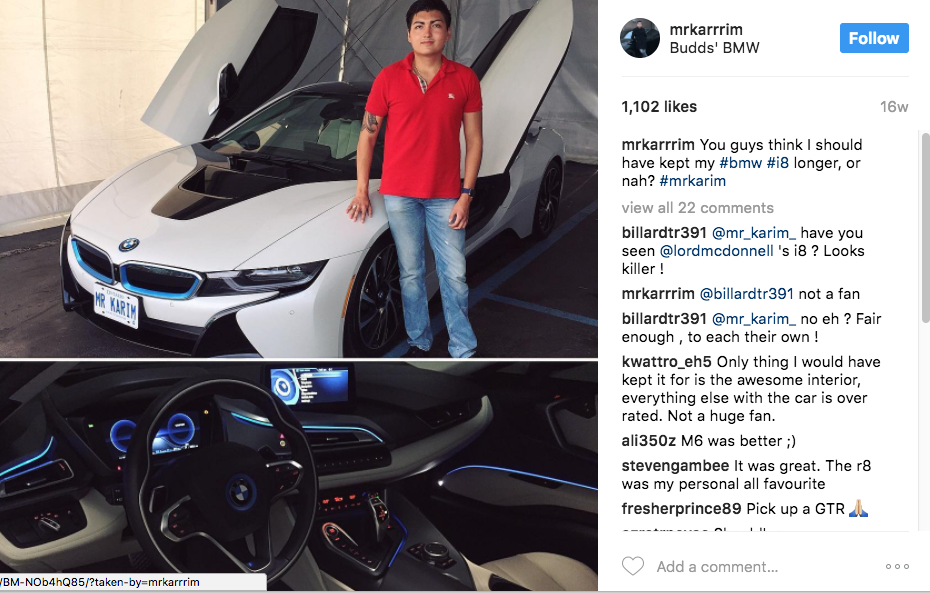Open the #bmw hashtag
The width and height of the screenshot is (930, 593).
[x=740, y=162]
